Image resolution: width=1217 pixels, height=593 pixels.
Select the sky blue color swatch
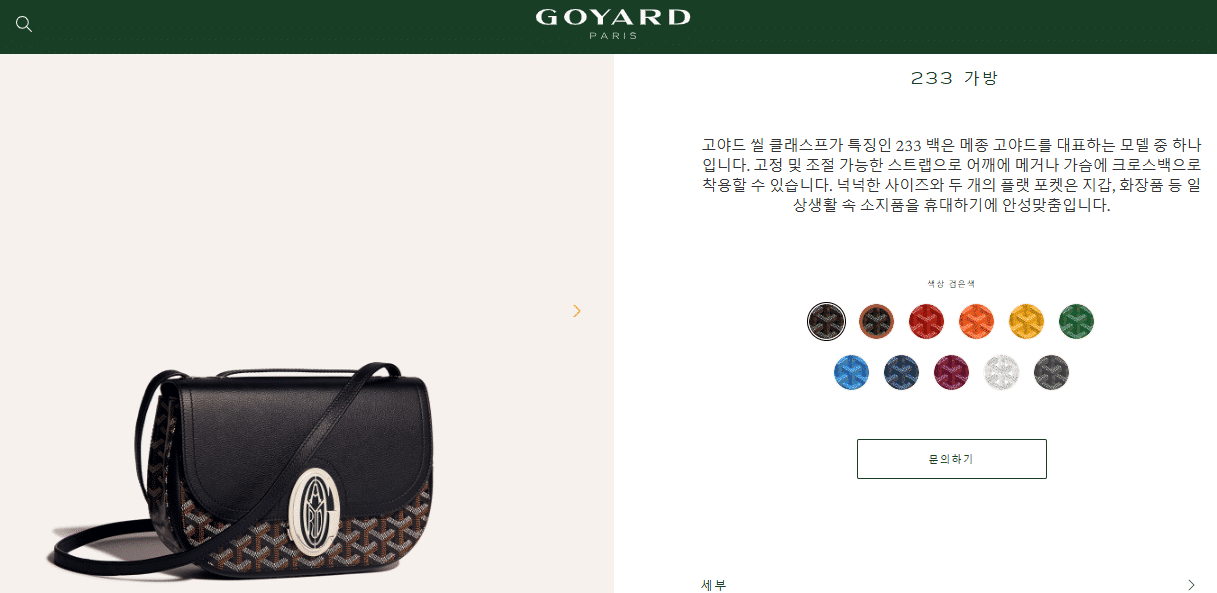point(852,372)
